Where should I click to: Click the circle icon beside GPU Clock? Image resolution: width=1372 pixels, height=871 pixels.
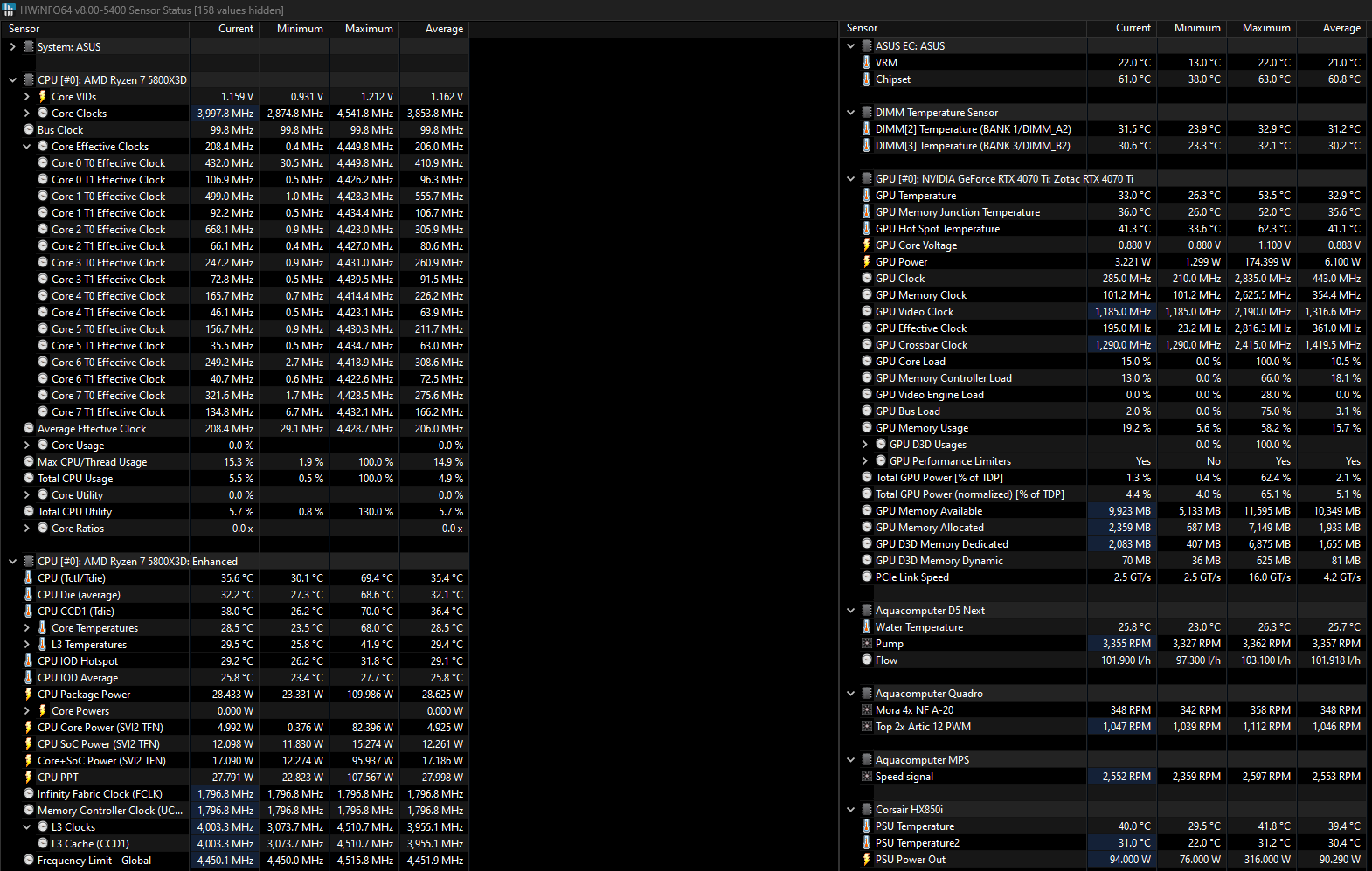pyautogui.click(x=866, y=278)
